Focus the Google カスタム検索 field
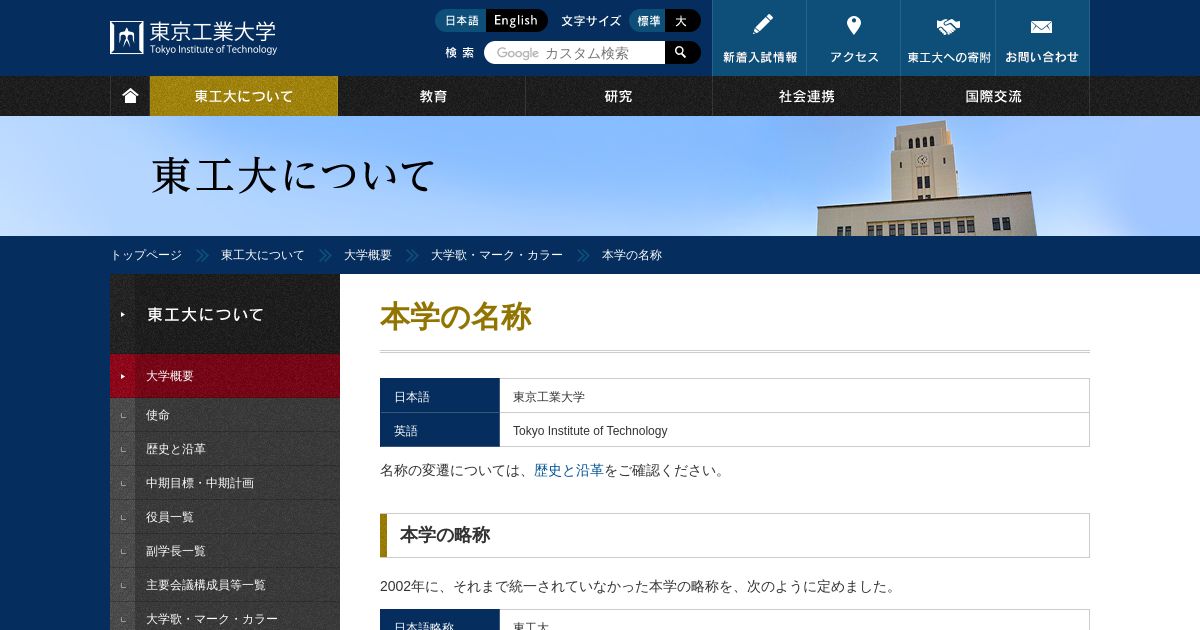1200x630 pixels. click(x=575, y=53)
